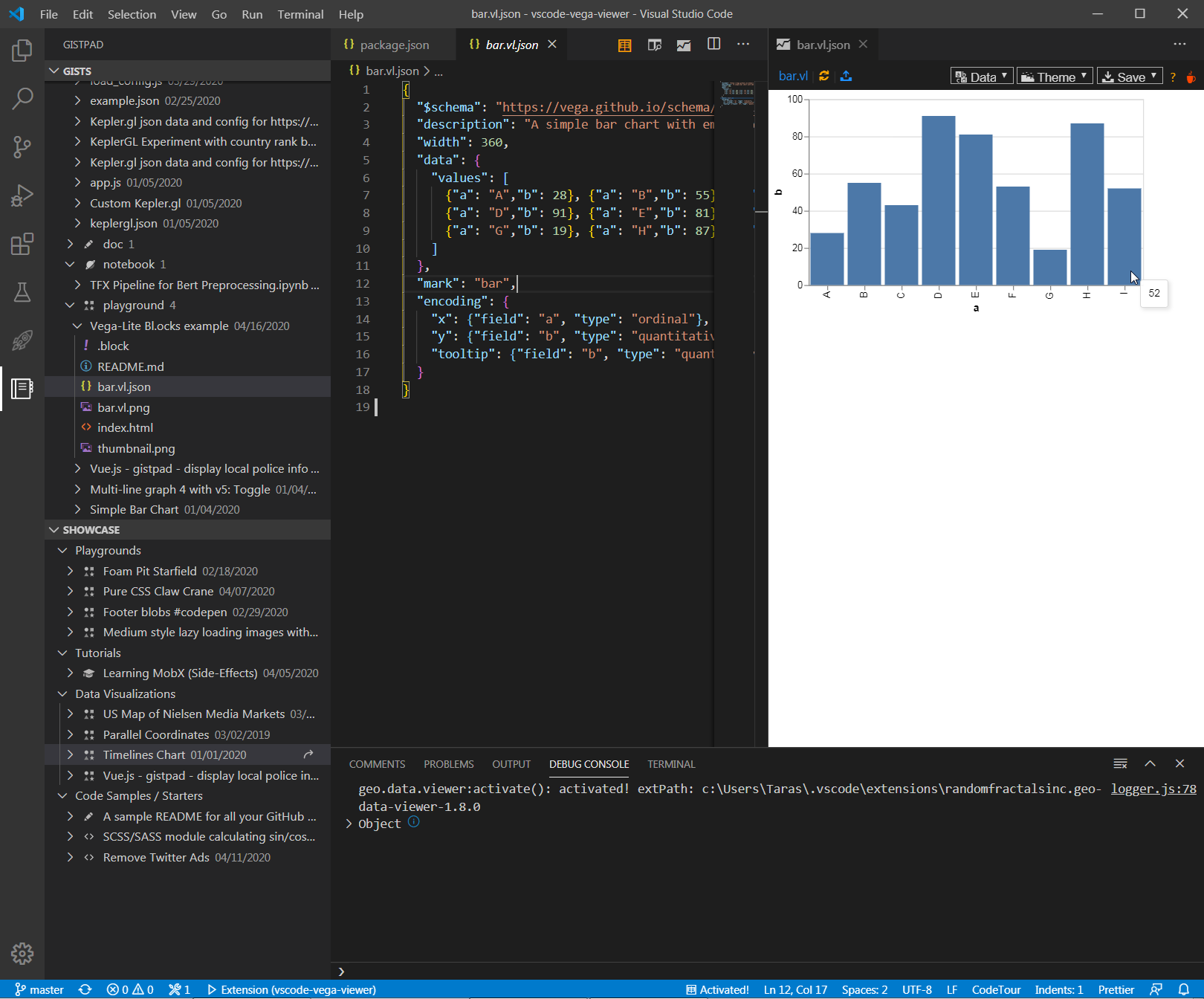Image resolution: width=1204 pixels, height=999 pixels.
Task: Open notifications bell in status bar
Action: pyautogui.click(x=1184, y=989)
